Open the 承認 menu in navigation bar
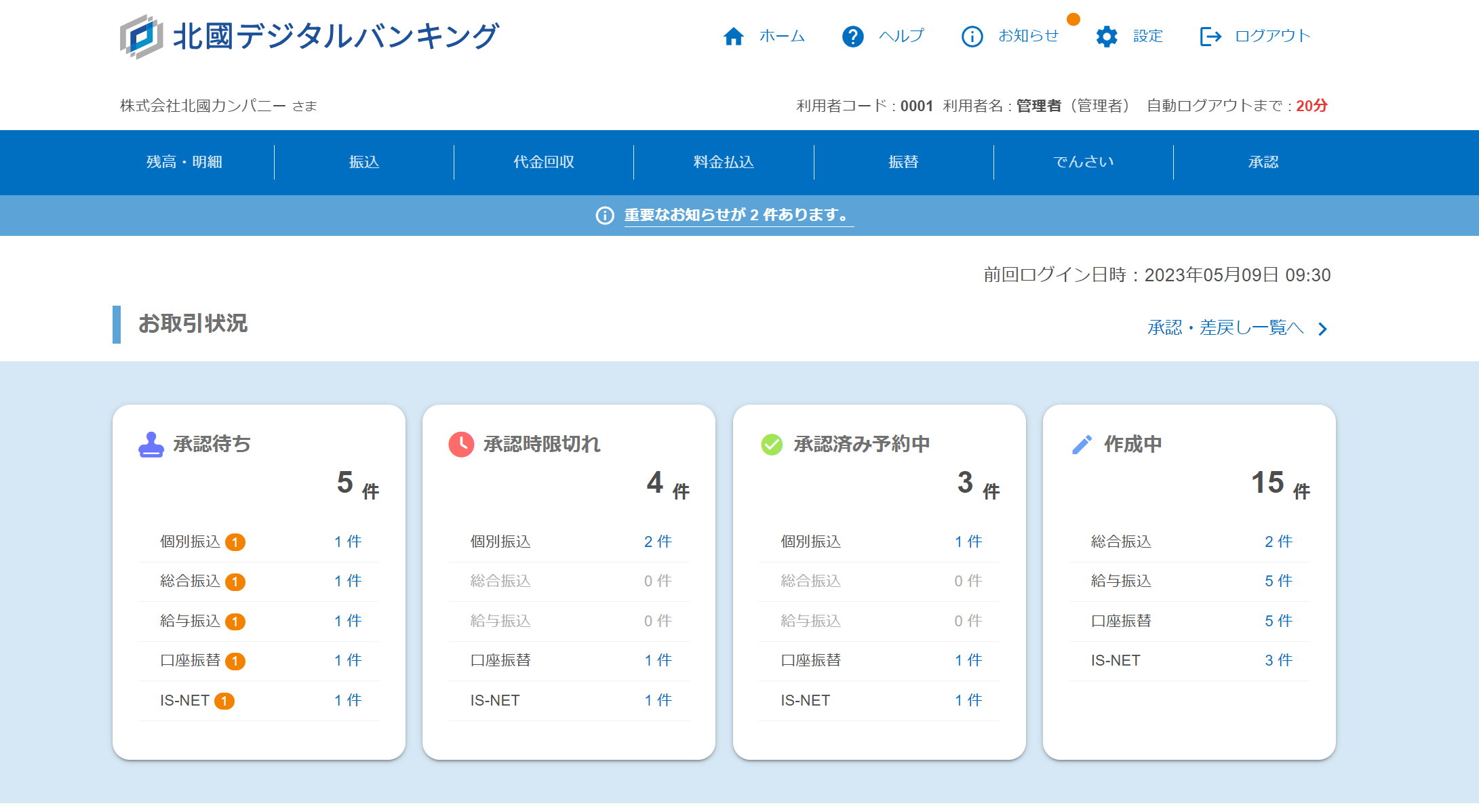Viewport: 1479px width, 812px height. (1263, 162)
